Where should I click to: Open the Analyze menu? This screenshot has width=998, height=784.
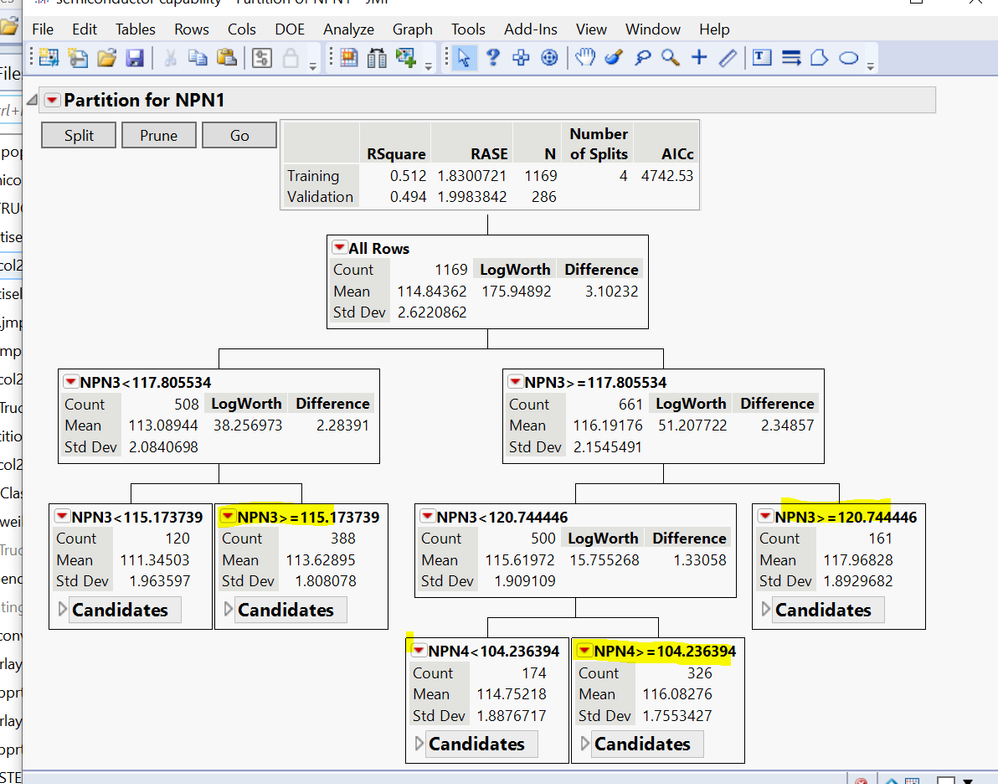click(x=348, y=29)
